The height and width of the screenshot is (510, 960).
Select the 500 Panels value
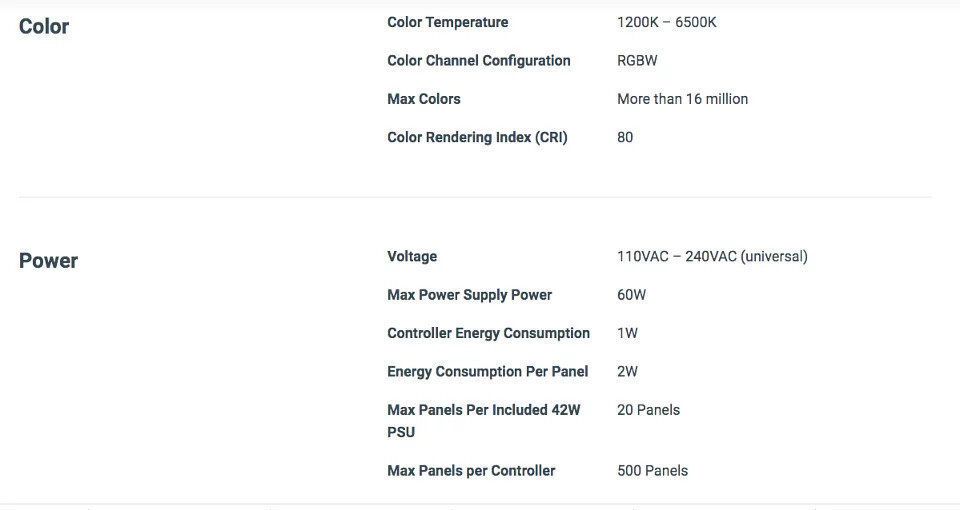[x=652, y=471]
